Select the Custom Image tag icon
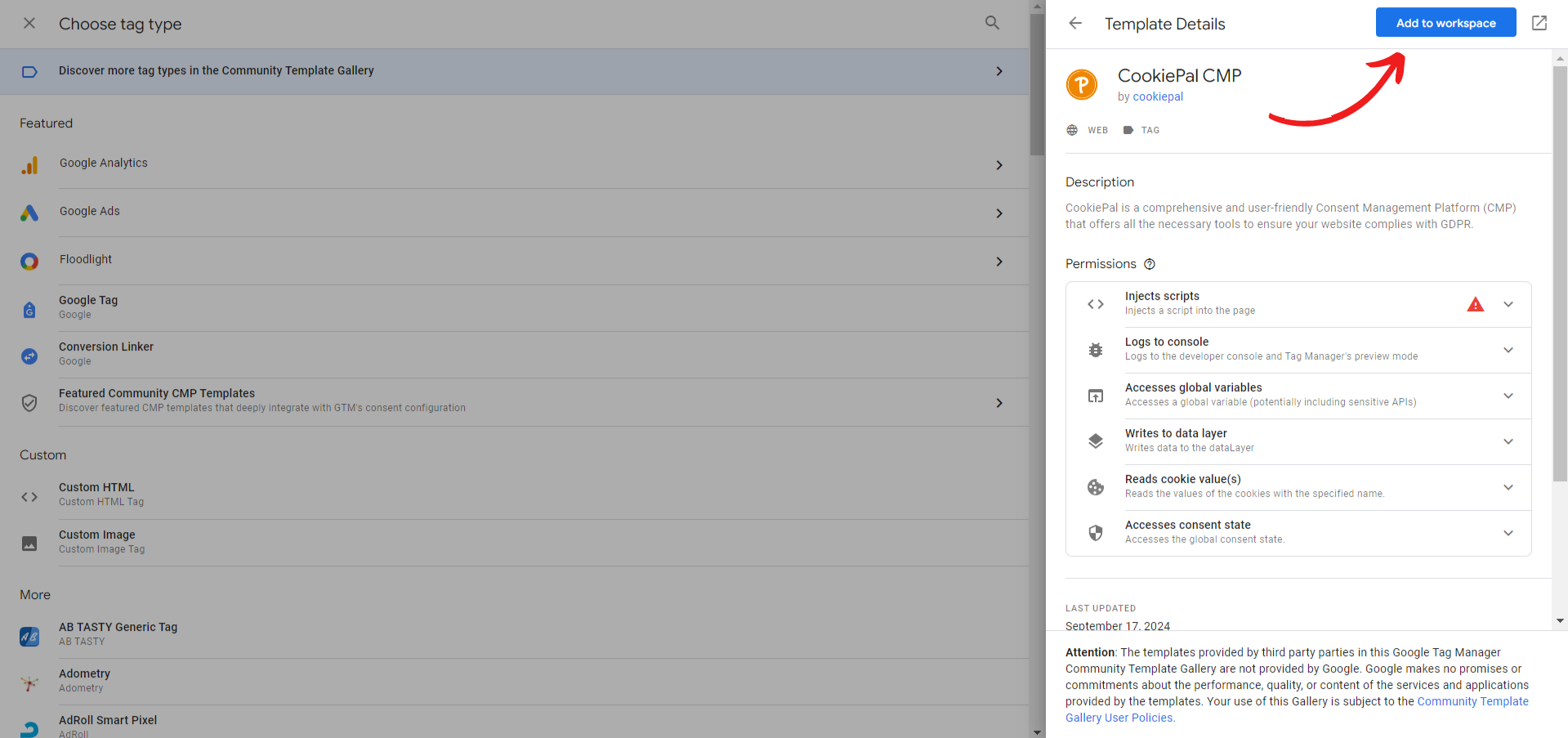Image resolution: width=1568 pixels, height=738 pixels. (x=30, y=542)
